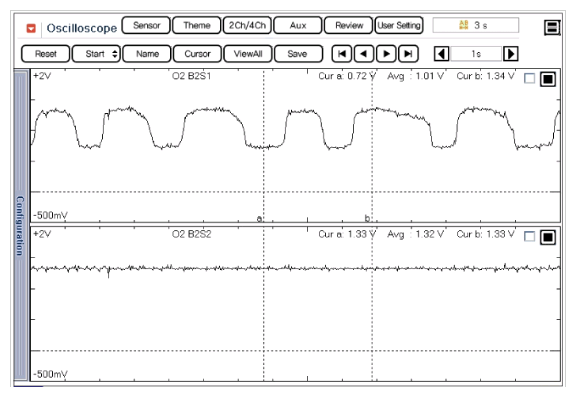Toggle the filled square box for O2 B2S2

[548, 237]
